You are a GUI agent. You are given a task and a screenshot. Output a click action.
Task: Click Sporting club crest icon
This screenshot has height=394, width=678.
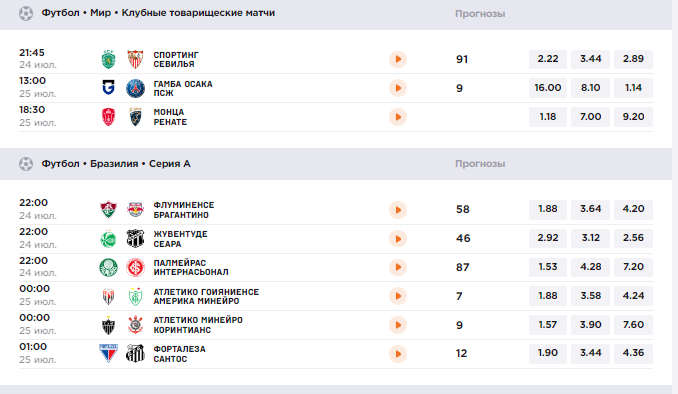click(x=109, y=59)
